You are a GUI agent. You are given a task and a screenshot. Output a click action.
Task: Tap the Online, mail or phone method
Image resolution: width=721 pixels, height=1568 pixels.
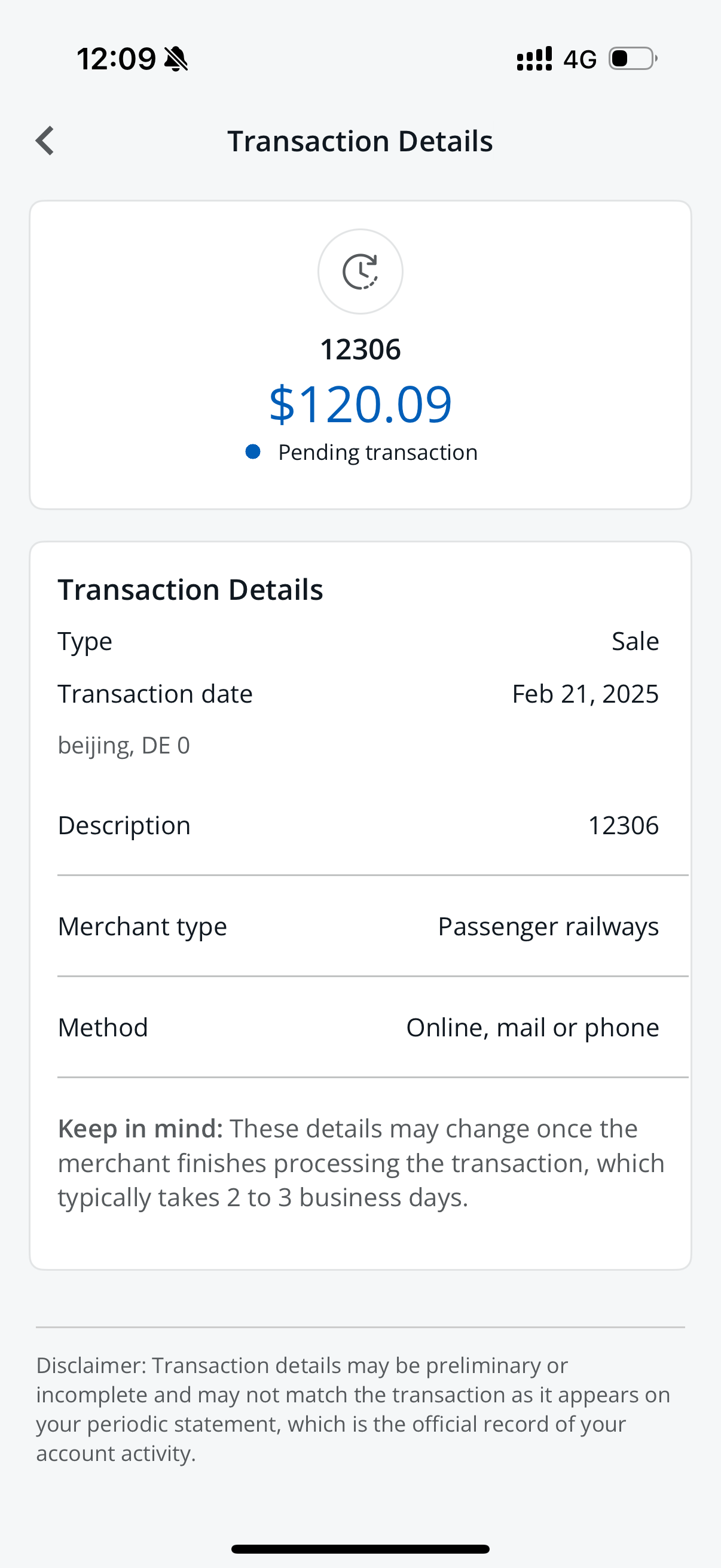[x=533, y=1028]
